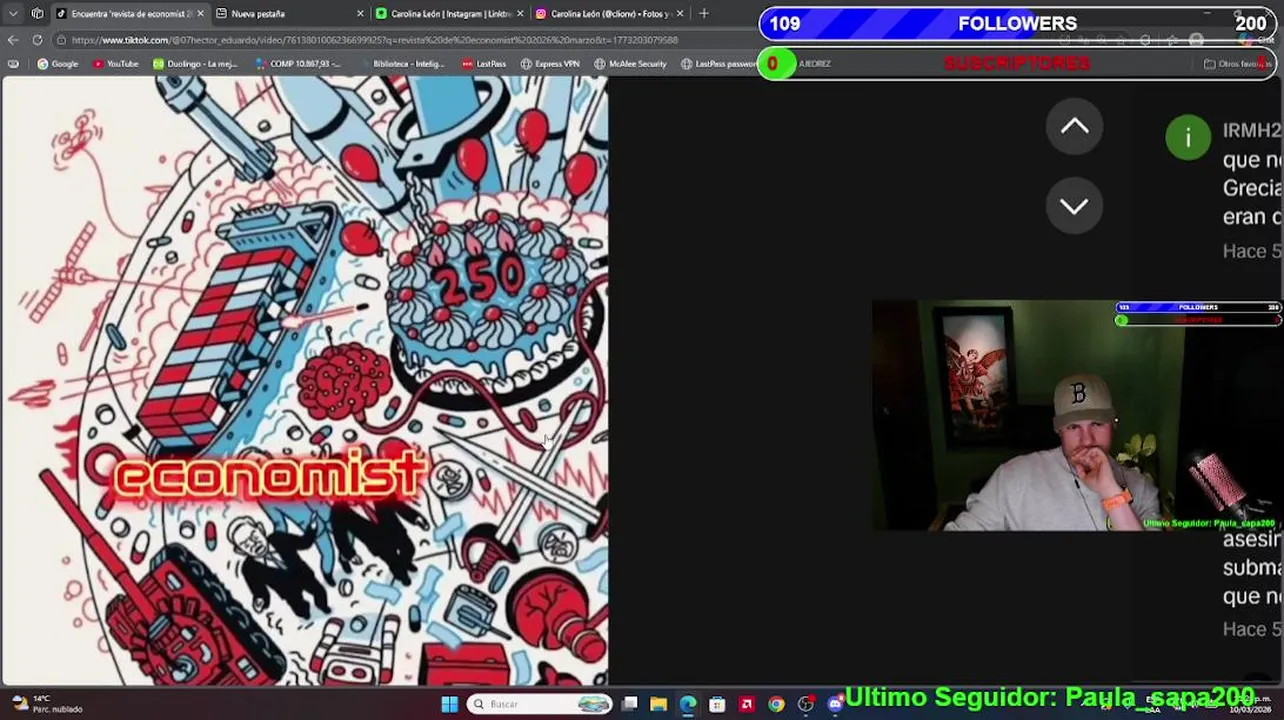This screenshot has width=1284, height=720.
Task: Reload the current TikTok page
Action: [37, 40]
